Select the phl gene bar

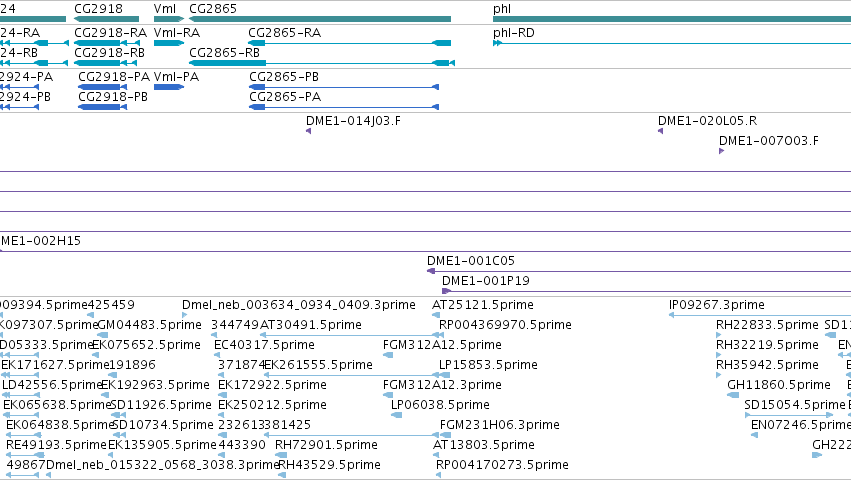click(x=672, y=19)
